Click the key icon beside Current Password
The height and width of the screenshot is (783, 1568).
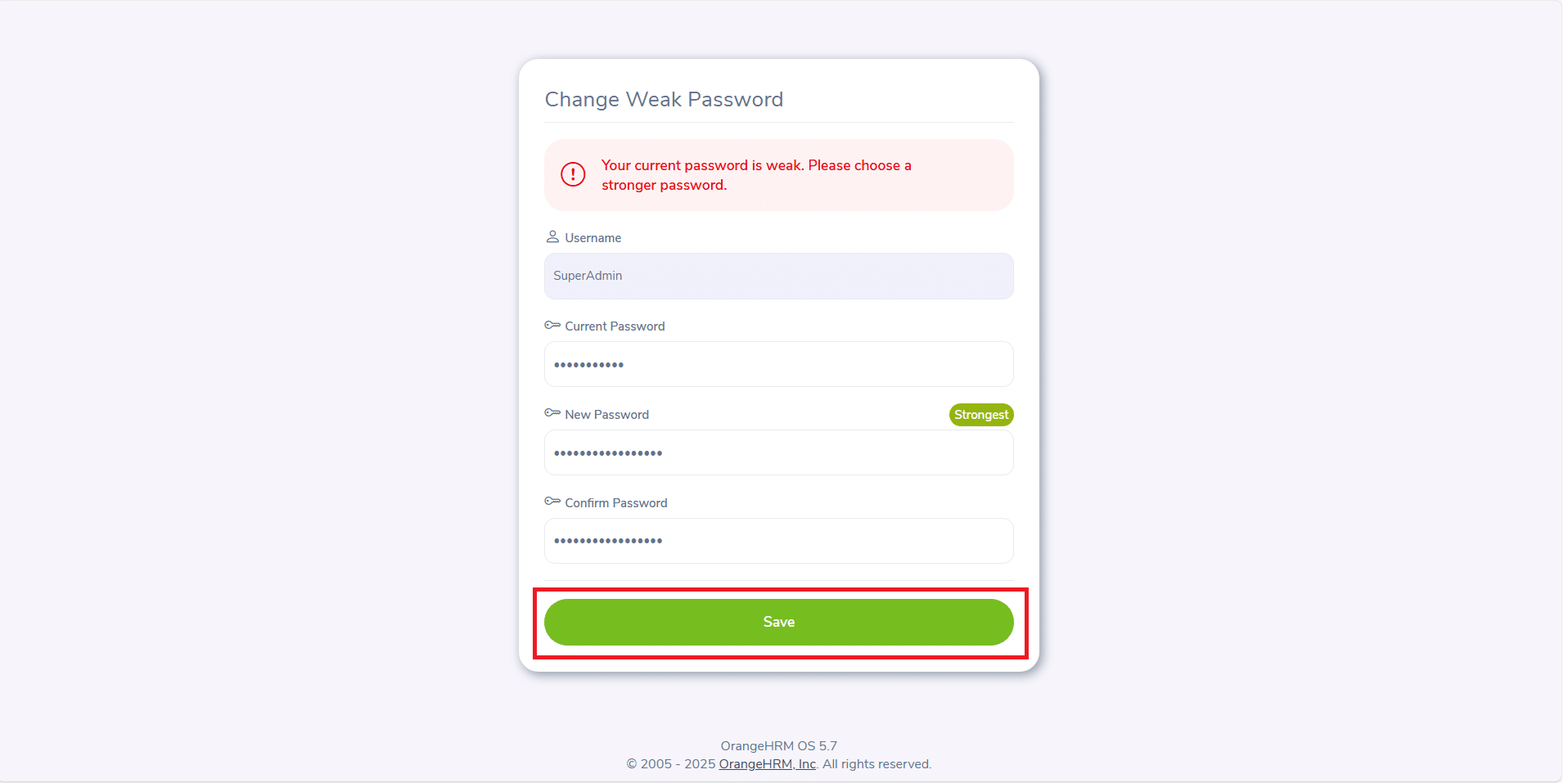(552, 326)
